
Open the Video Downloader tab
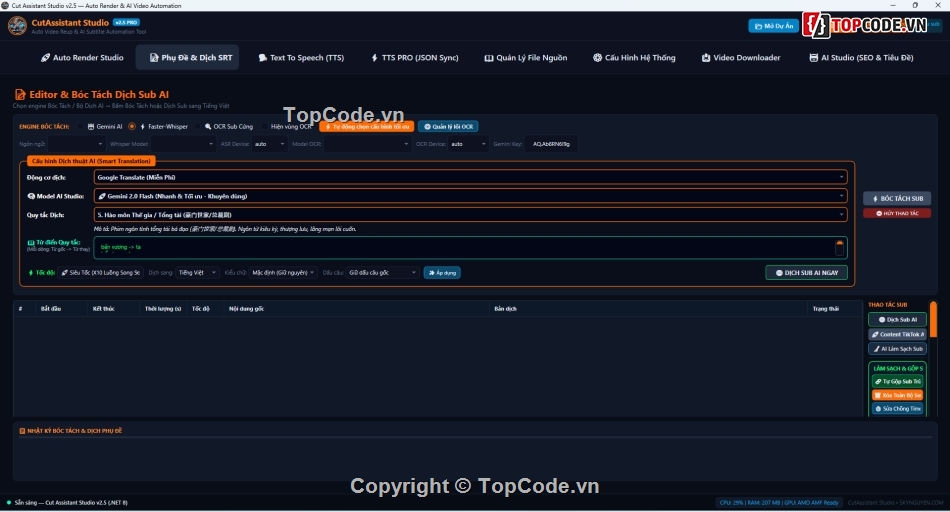click(x=741, y=58)
